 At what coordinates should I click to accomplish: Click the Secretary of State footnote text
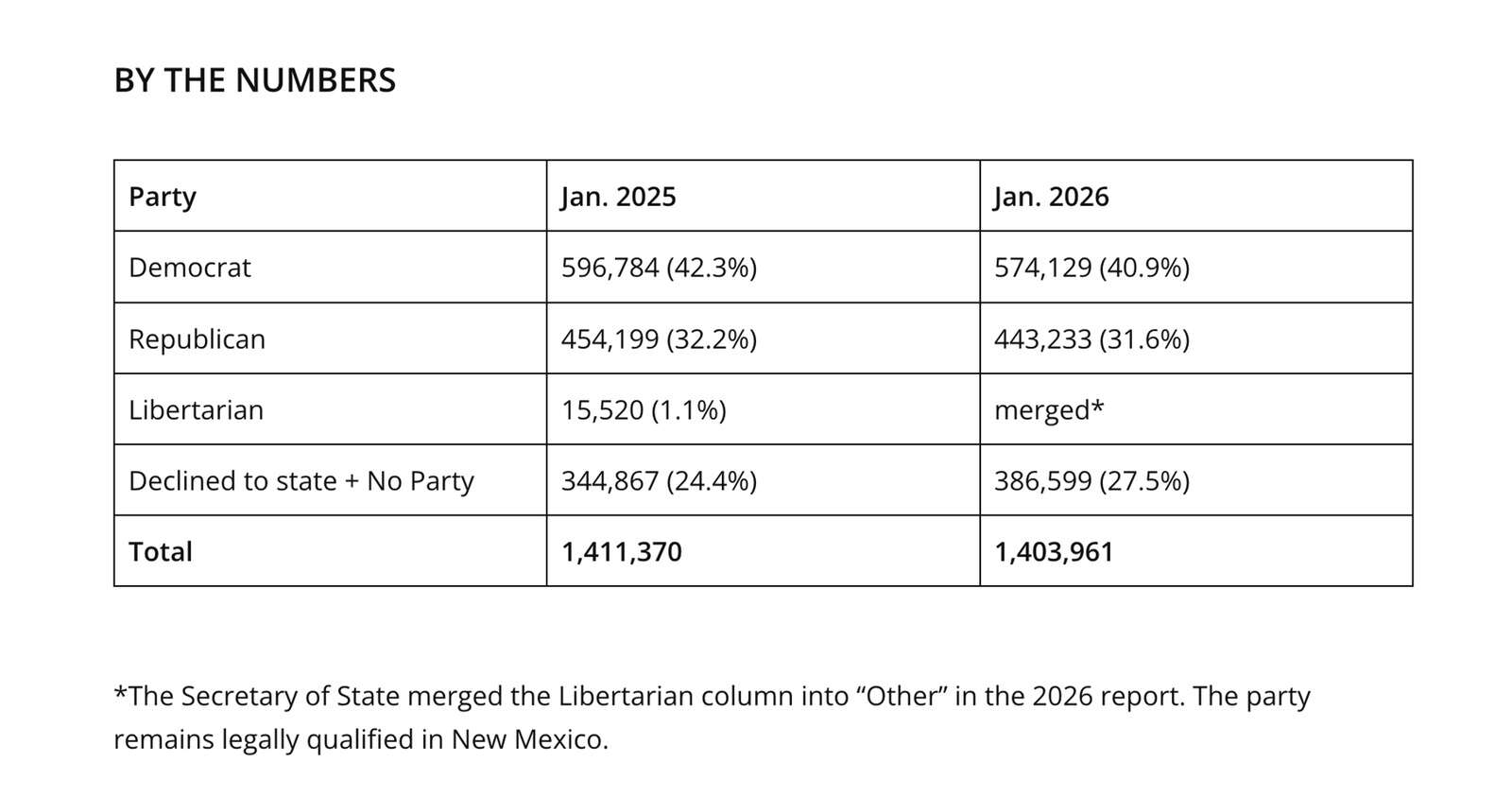click(711, 717)
